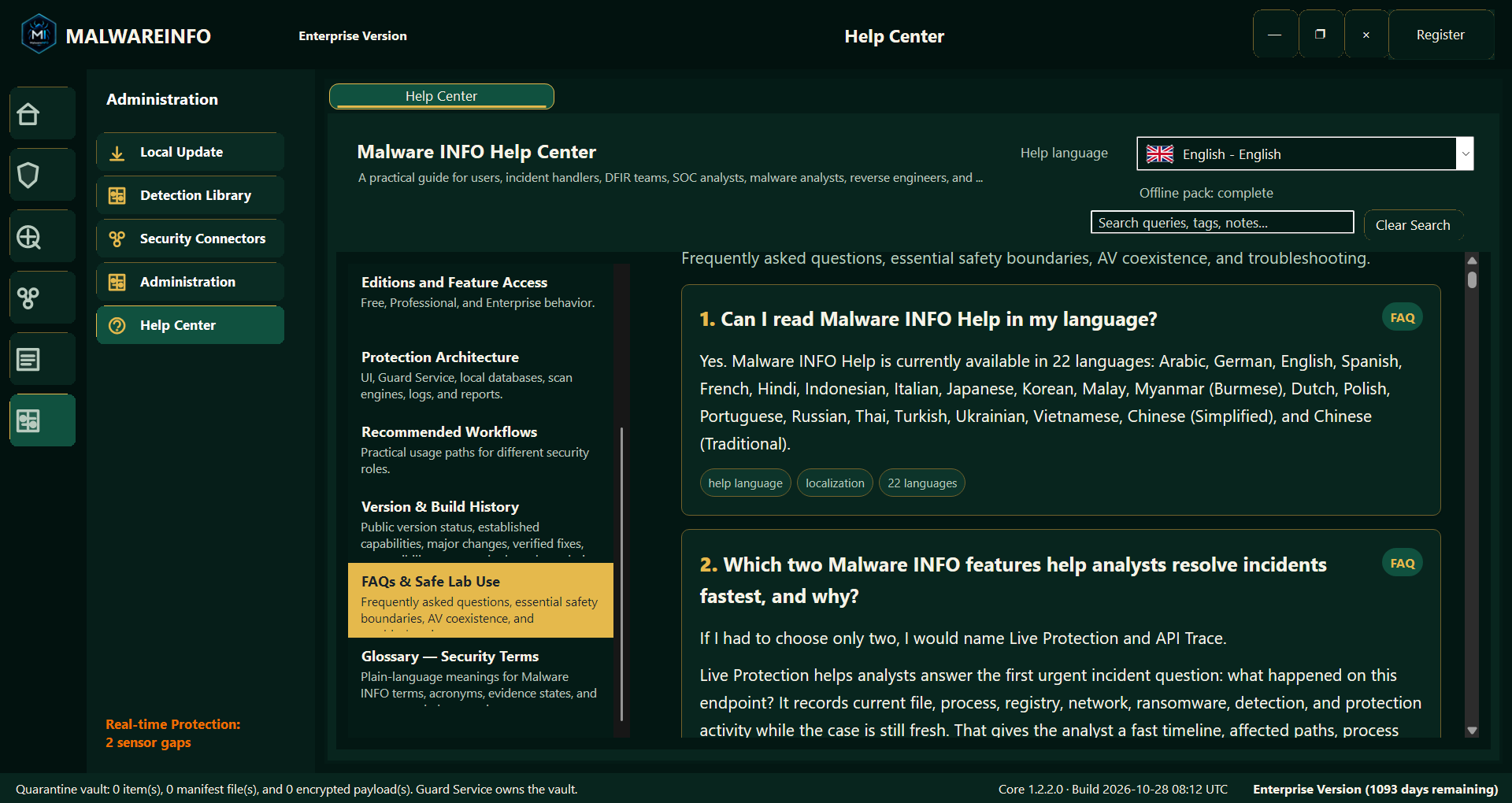
Task: Click 'Offline pack: complete' text
Action: [x=1206, y=193]
